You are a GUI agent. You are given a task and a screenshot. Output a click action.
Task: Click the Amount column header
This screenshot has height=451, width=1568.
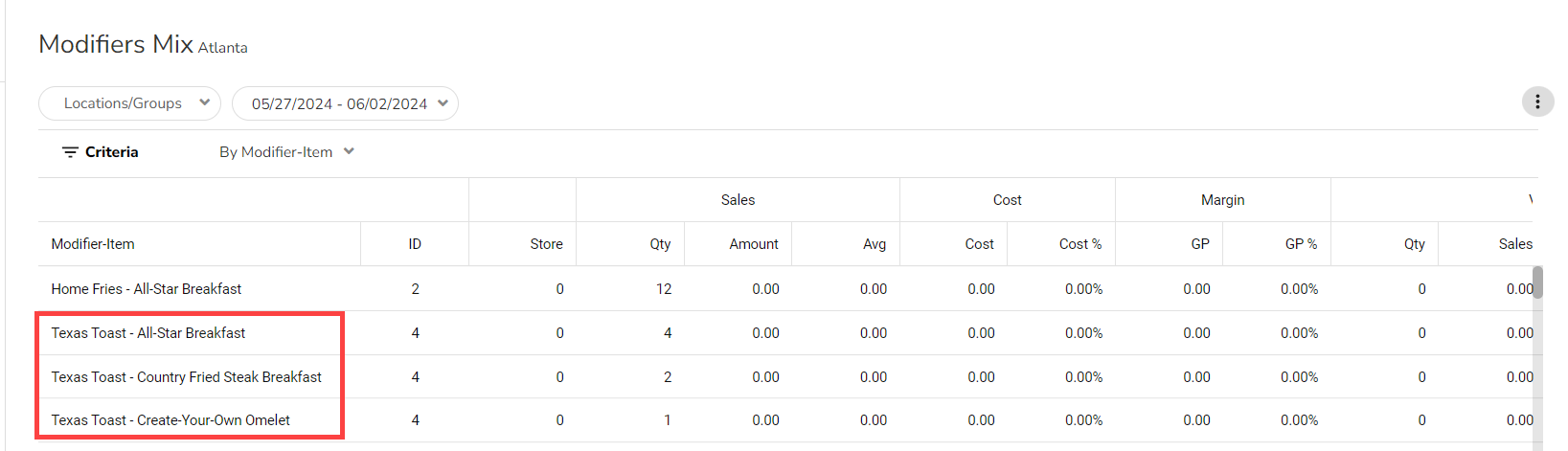tap(754, 244)
